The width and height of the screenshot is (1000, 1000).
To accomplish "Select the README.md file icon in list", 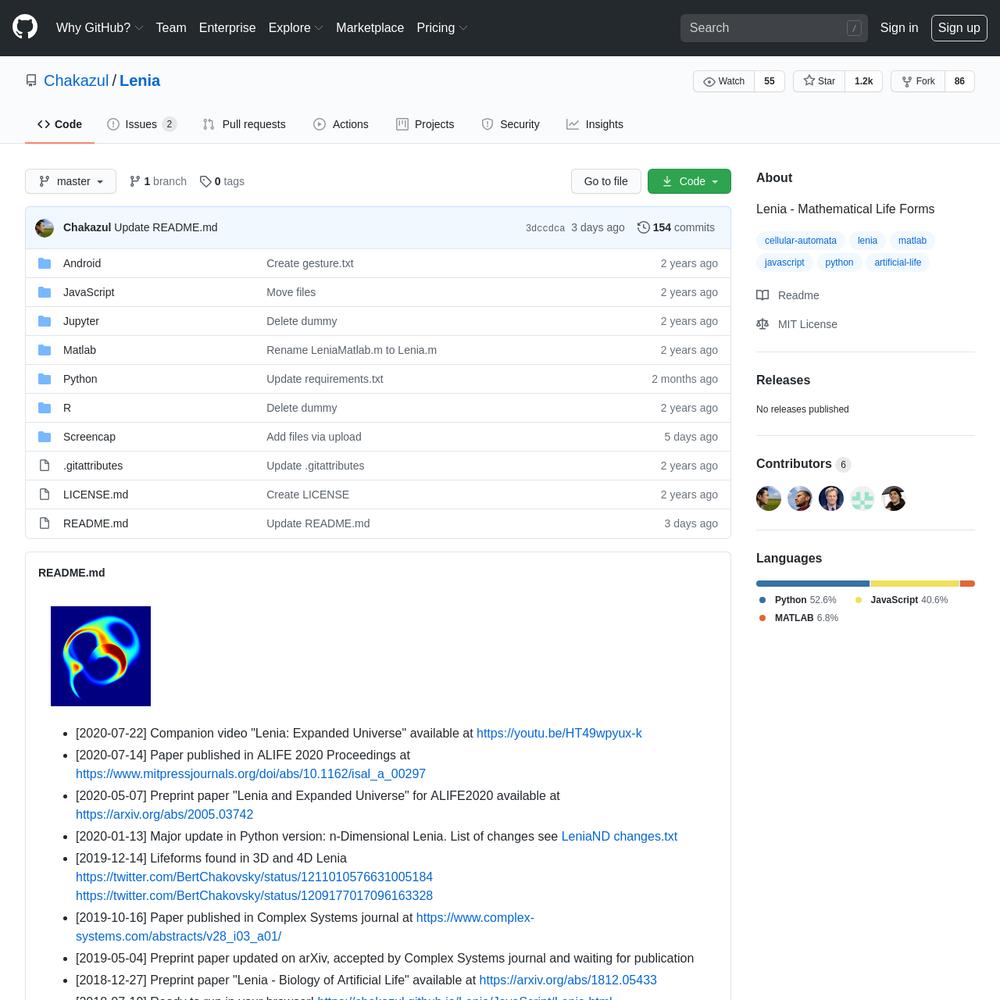I will [44, 523].
